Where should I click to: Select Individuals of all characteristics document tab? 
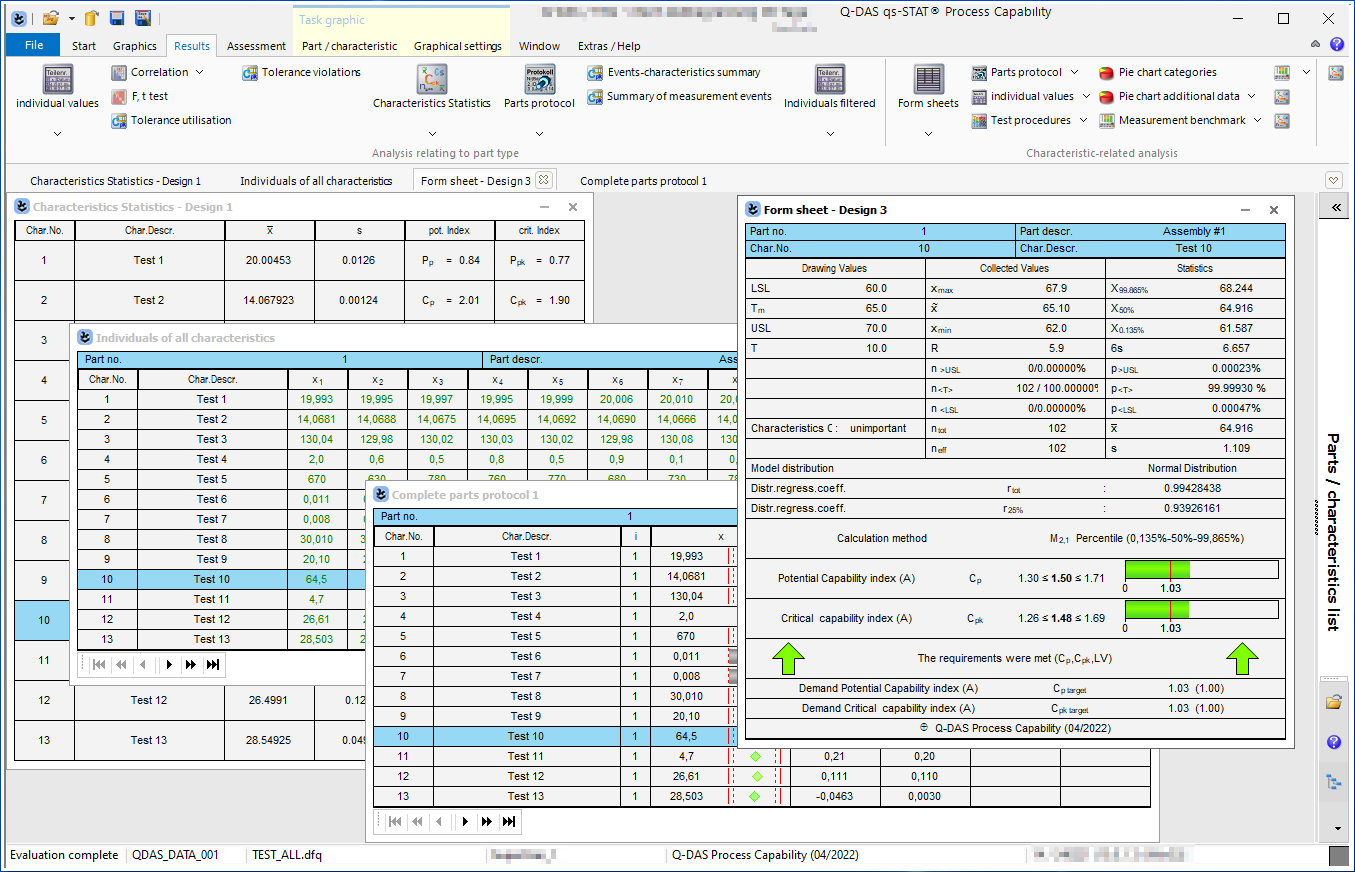point(316,181)
